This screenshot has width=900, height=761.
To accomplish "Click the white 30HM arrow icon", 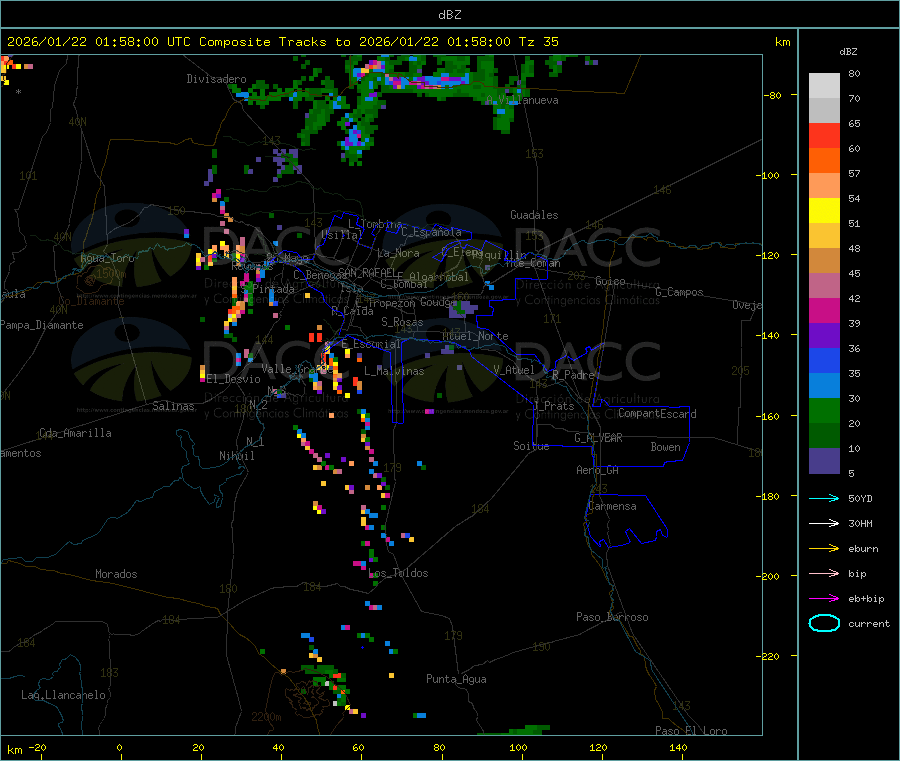I will (x=824, y=523).
